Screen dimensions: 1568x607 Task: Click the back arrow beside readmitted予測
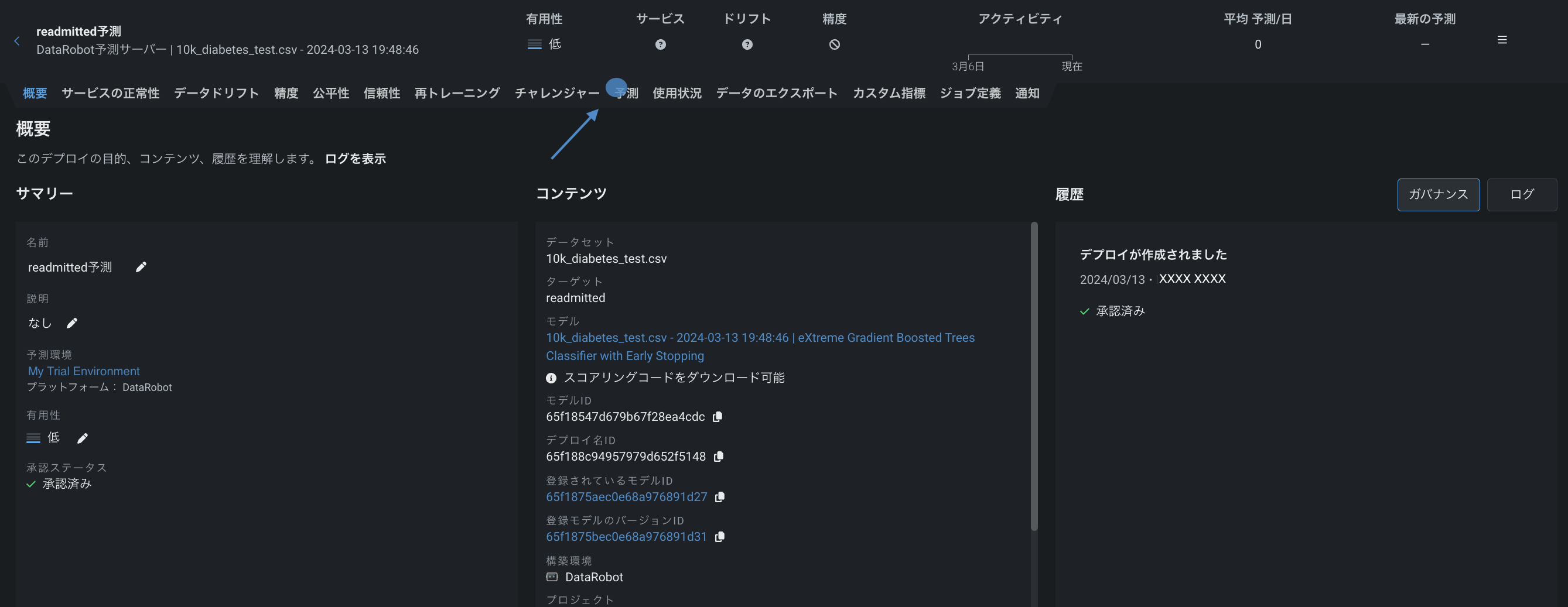(17, 41)
